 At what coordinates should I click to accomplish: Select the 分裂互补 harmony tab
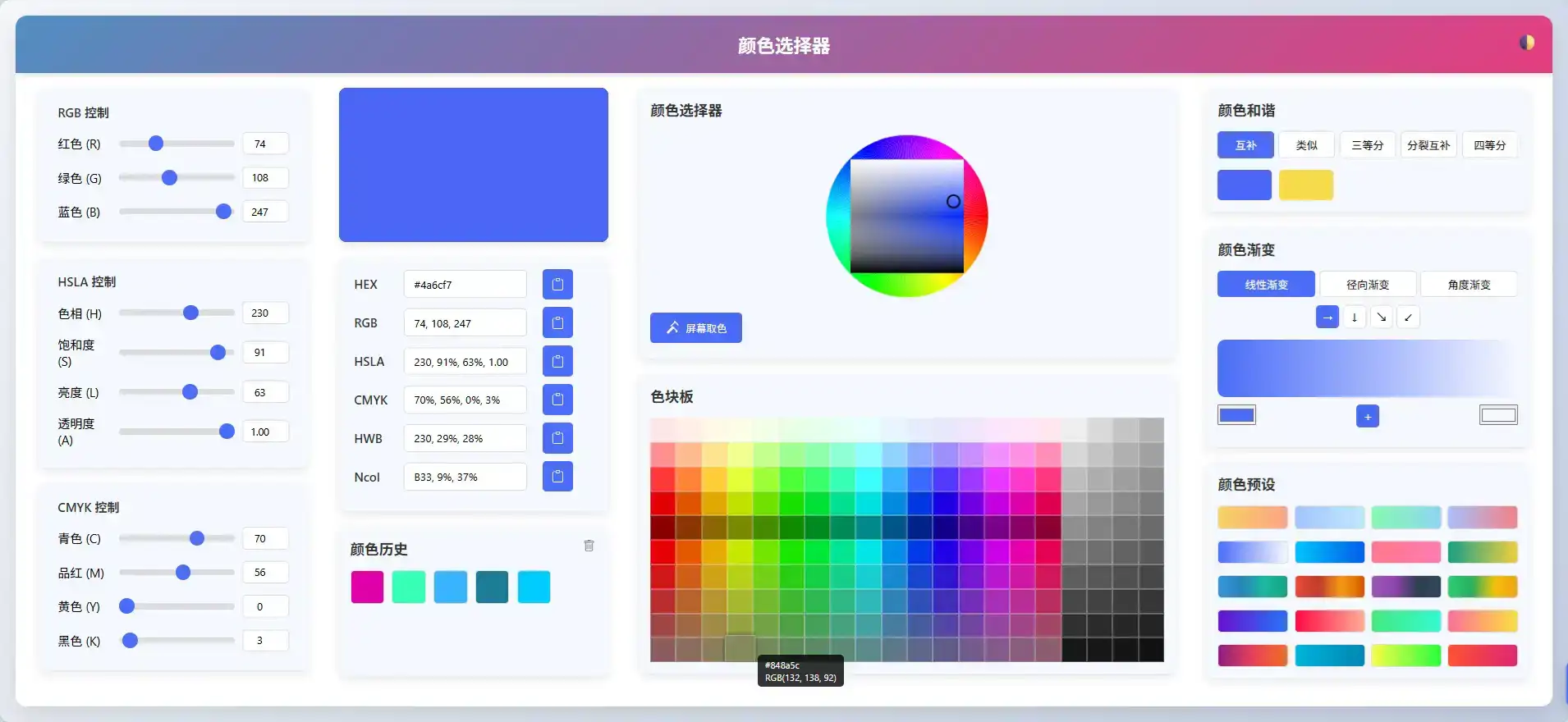(x=1428, y=144)
